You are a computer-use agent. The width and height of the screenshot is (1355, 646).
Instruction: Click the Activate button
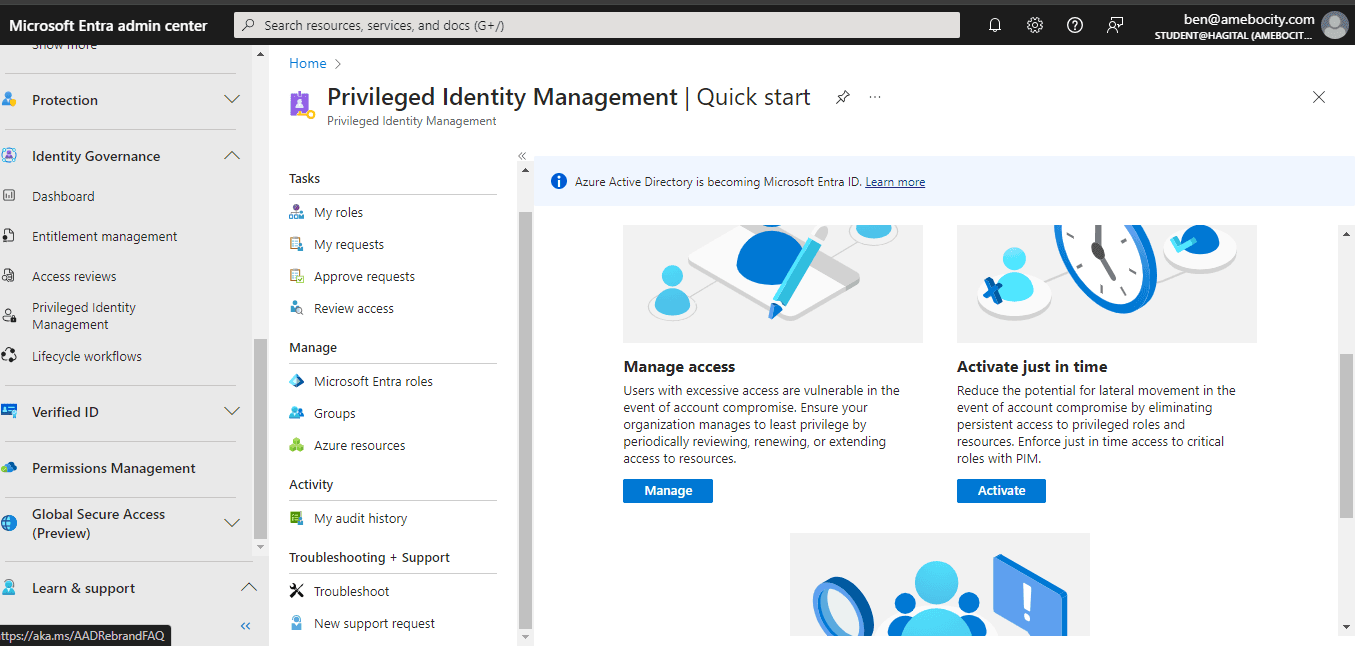pyautogui.click(x=1001, y=491)
